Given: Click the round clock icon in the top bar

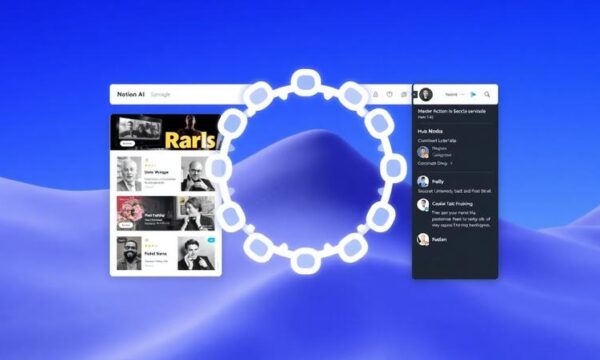Looking at the screenshot, I should pos(390,94).
